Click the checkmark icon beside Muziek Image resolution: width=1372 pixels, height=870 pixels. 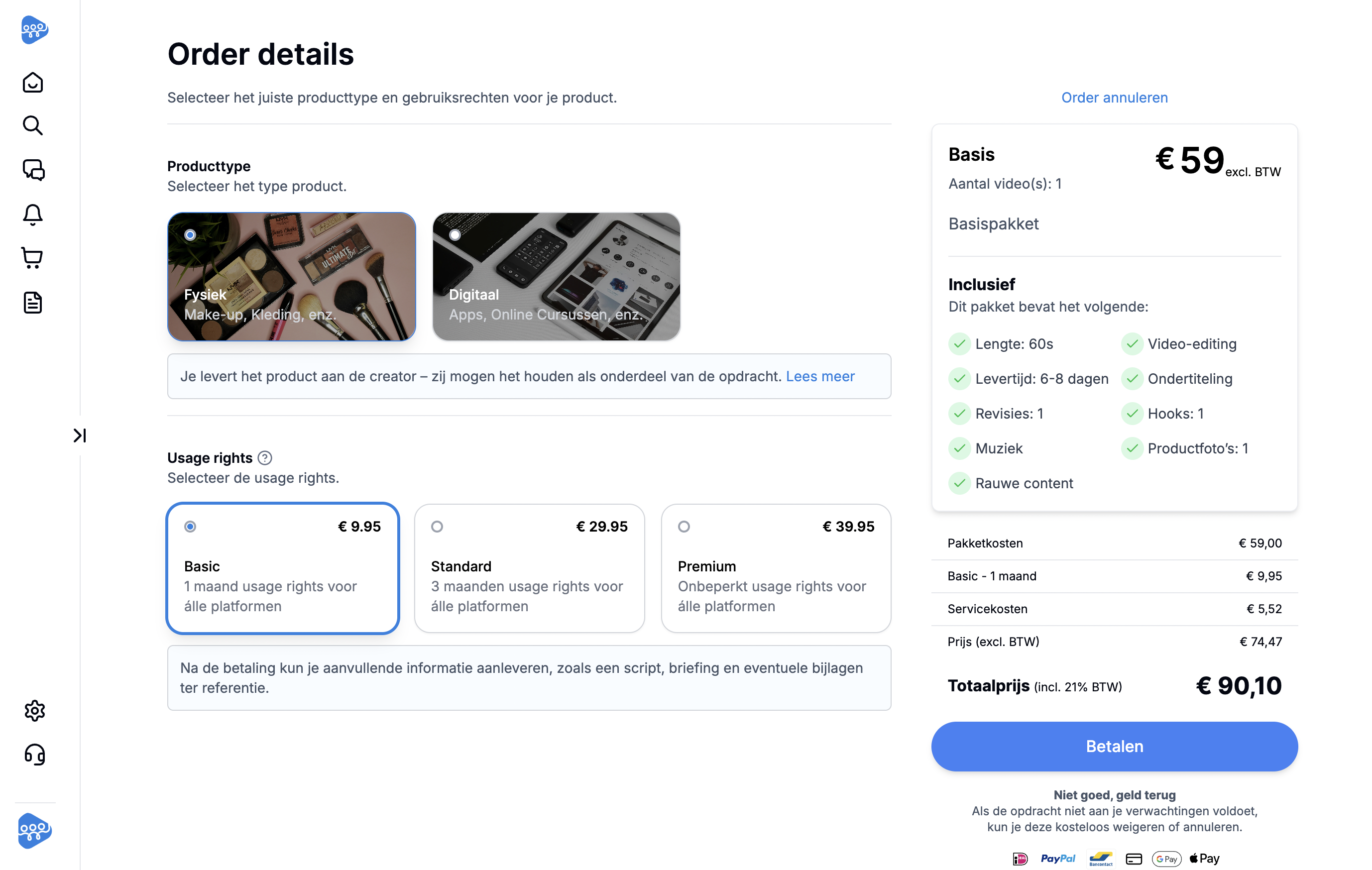[x=959, y=448]
